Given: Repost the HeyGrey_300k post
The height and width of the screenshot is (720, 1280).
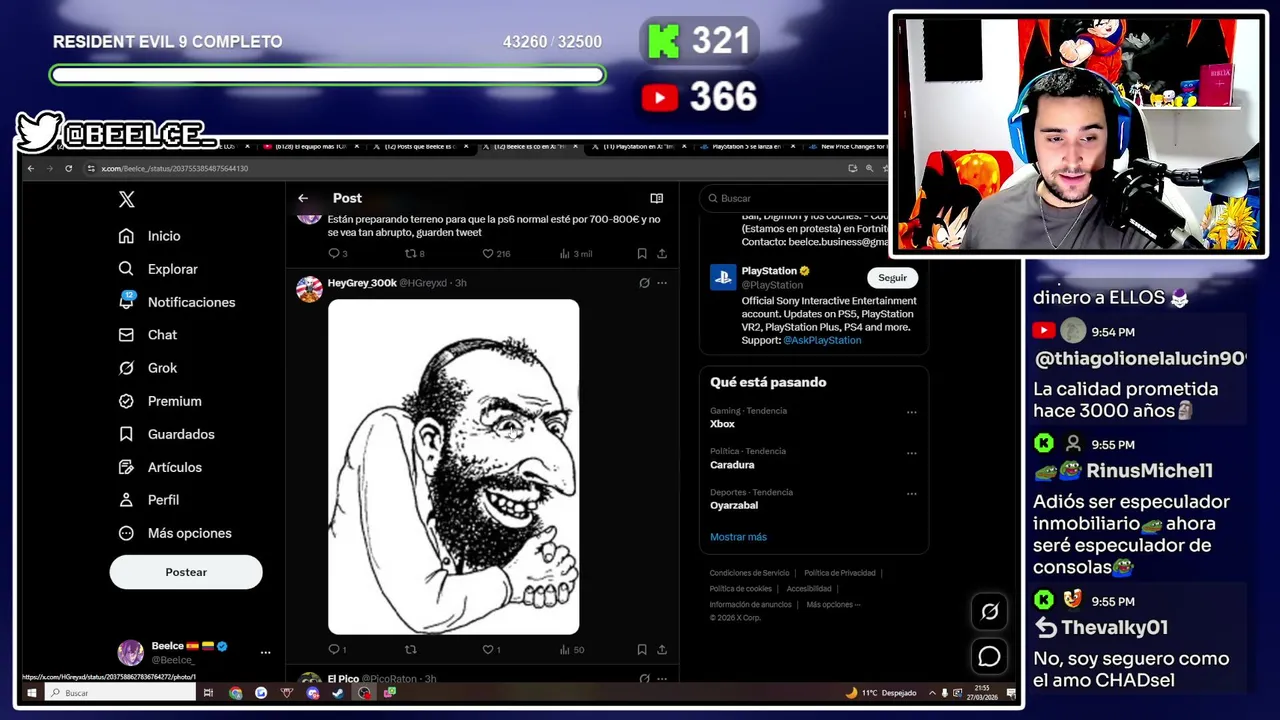Looking at the screenshot, I should [410, 650].
